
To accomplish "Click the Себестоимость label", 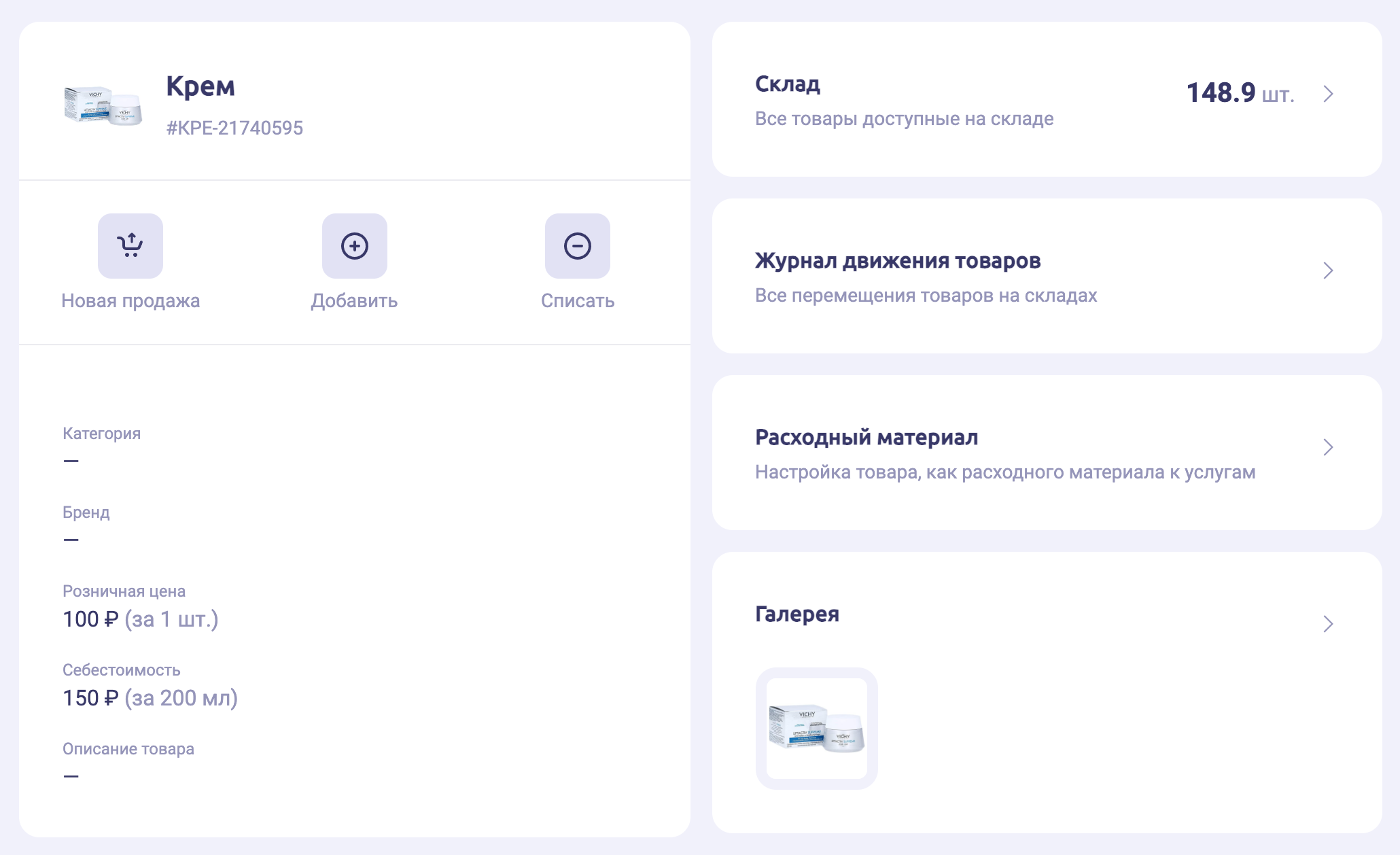I will (122, 670).
